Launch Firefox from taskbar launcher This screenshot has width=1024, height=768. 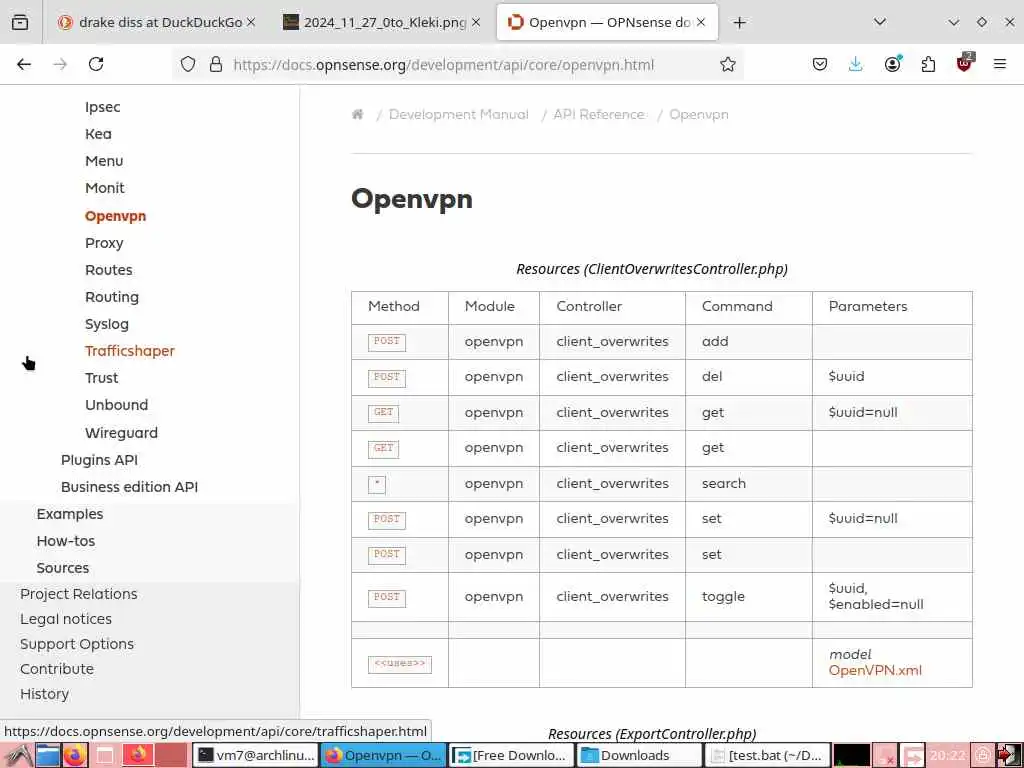coord(74,755)
